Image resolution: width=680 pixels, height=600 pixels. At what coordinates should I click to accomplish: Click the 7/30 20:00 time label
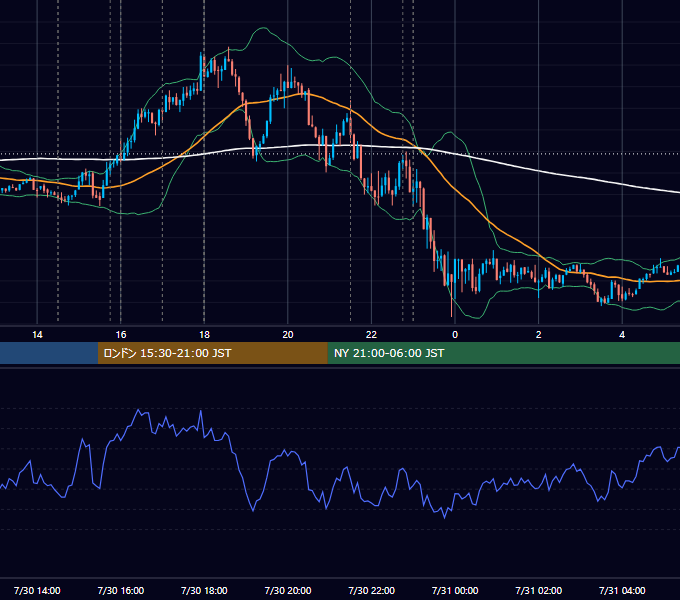click(288, 590)
